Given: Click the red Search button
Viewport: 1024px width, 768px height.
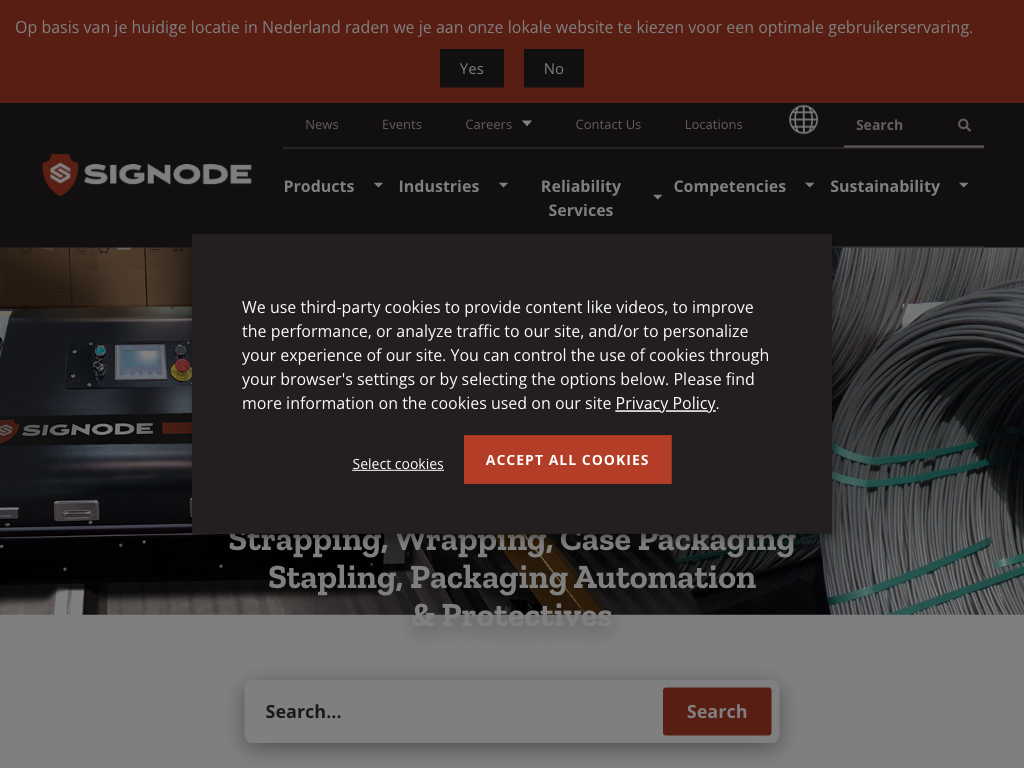Looking at the screenshot, I should [x=717, y=711].
